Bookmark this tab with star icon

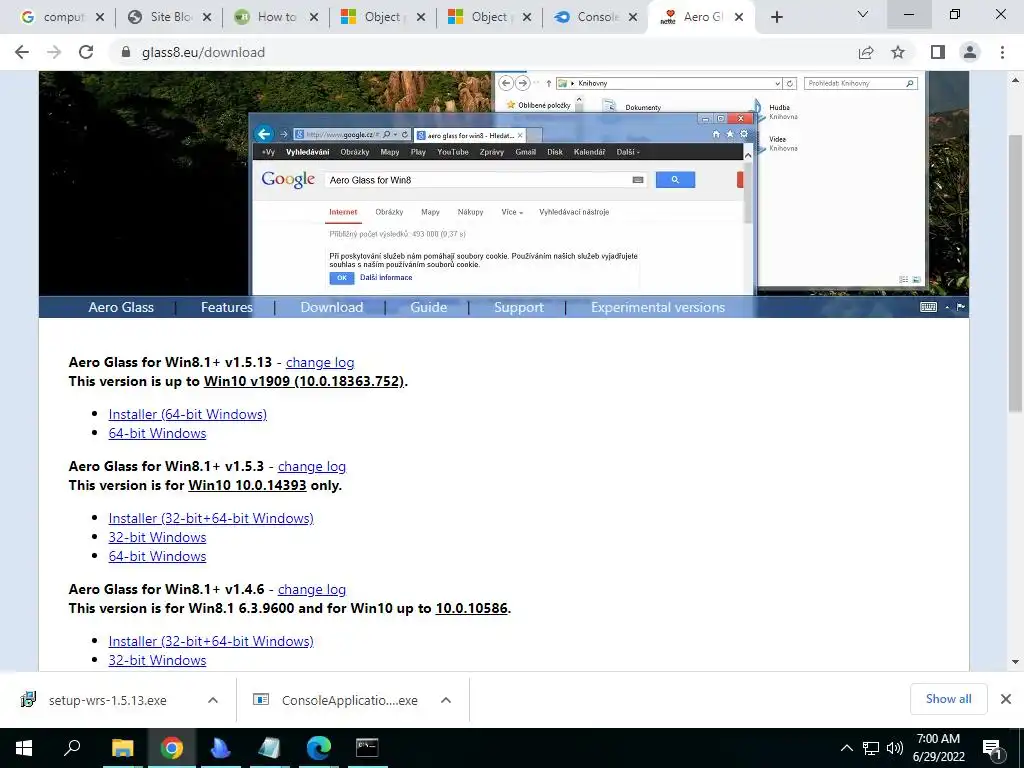[x=898, y=52]
